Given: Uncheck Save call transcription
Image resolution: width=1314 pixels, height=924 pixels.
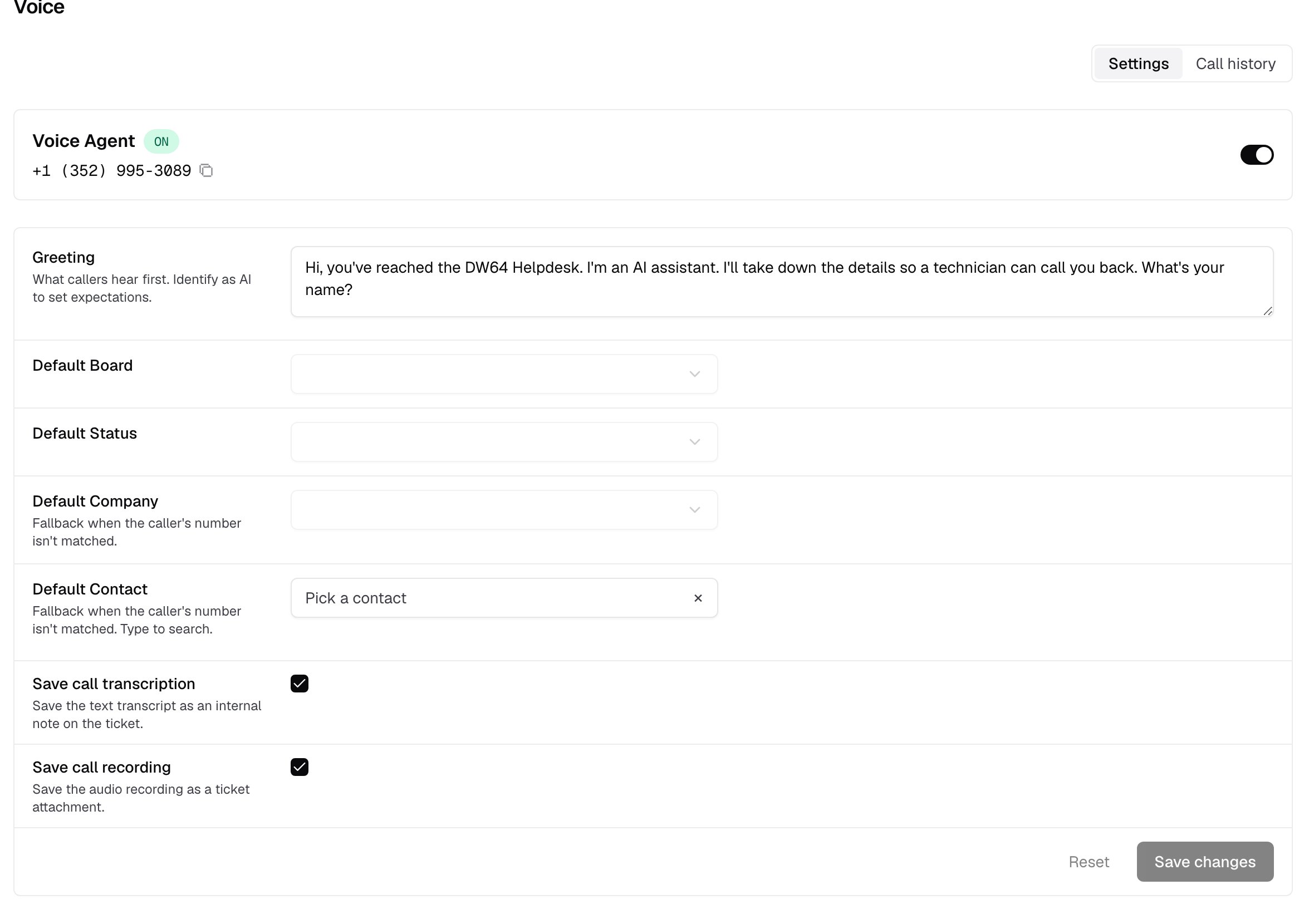Looking at the screenshot, I should click(x=300, y=684).
